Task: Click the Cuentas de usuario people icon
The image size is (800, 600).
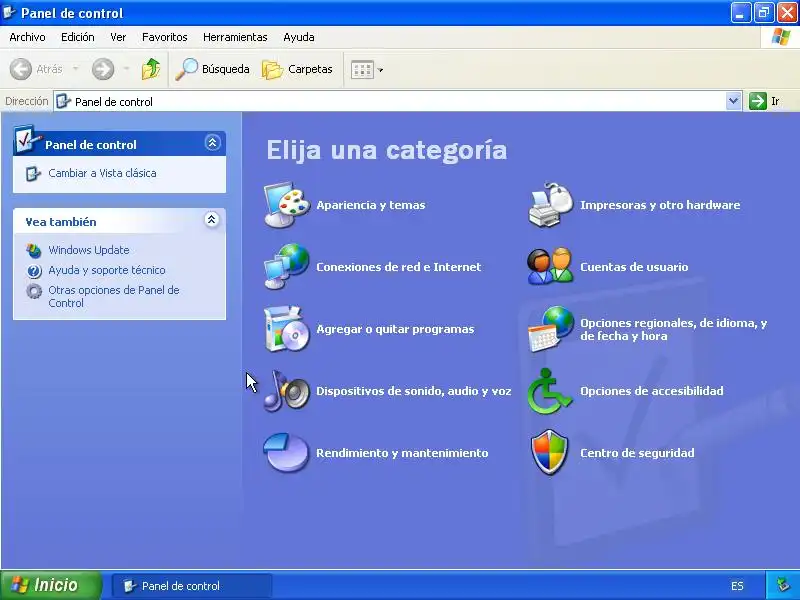Action: point(550,266)
